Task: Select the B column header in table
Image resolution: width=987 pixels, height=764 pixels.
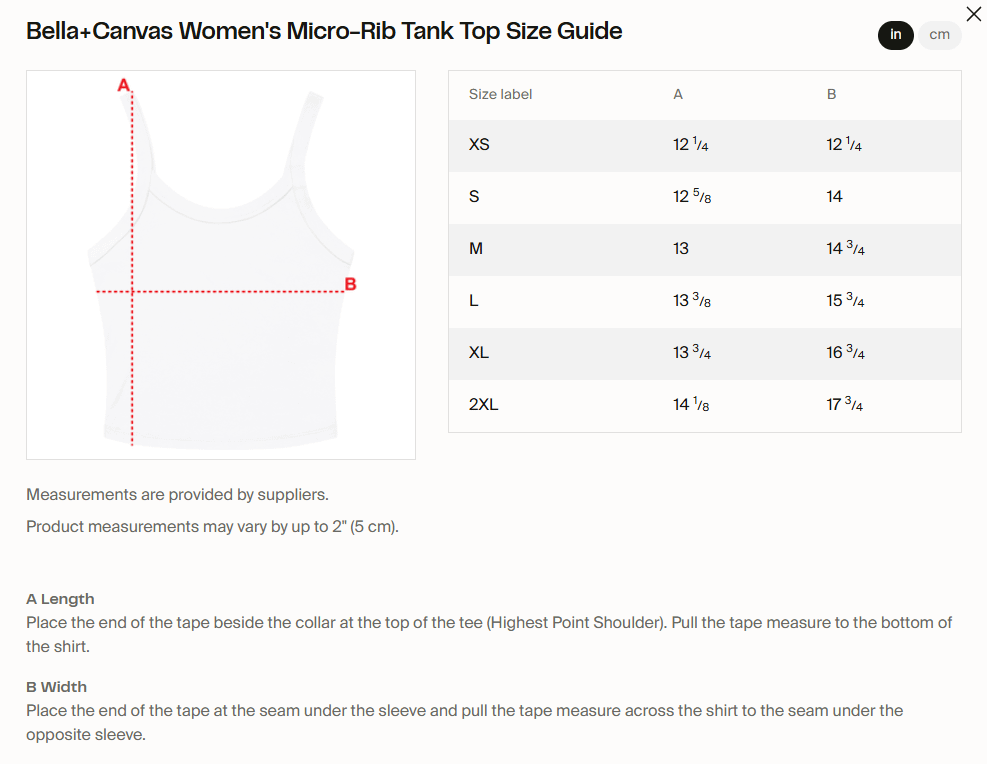Action: click(x=831, y=94)
